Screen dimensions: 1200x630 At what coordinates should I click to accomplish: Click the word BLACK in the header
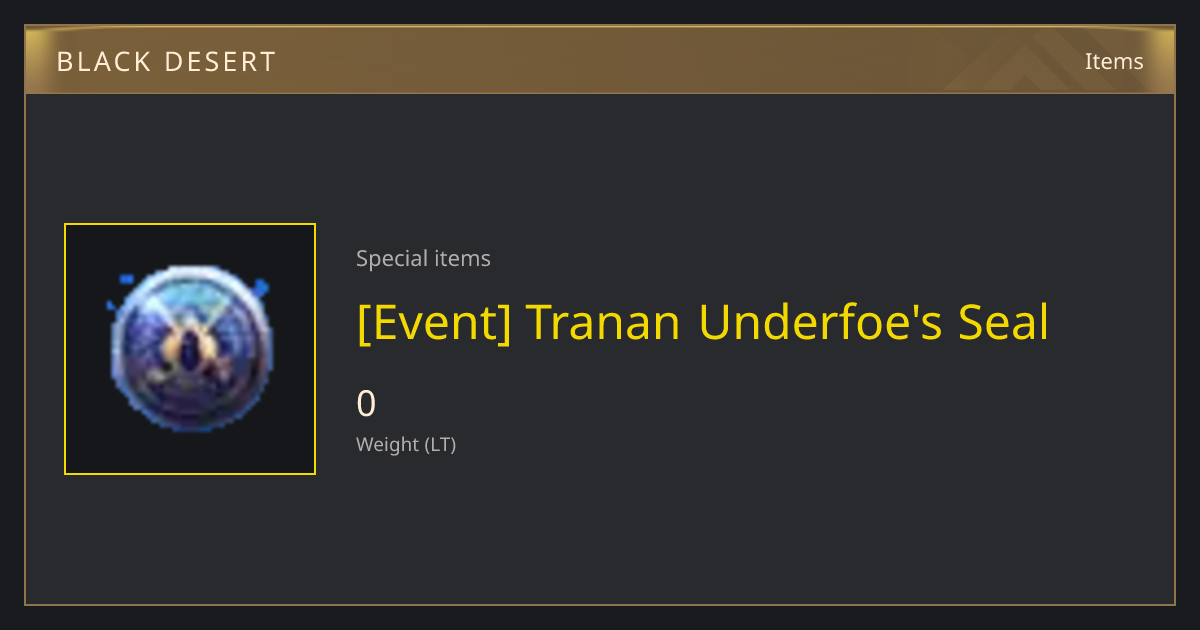(102, 62)
